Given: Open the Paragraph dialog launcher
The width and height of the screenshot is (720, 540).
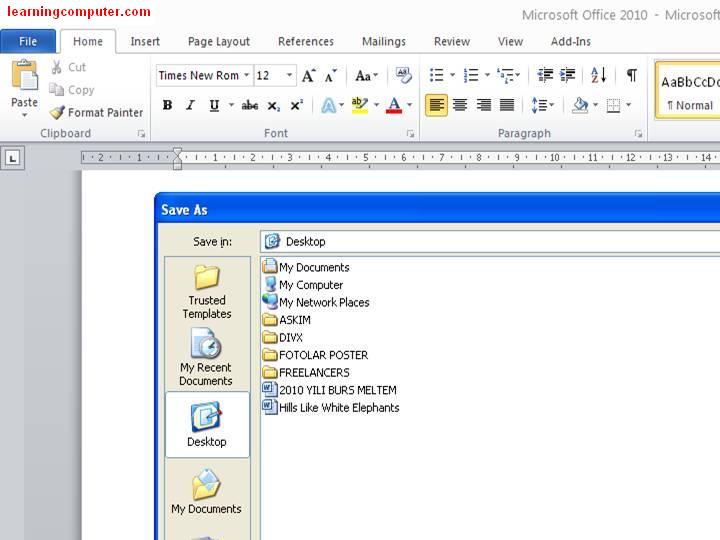Looking at the screenshot, I should coord(638,134).
